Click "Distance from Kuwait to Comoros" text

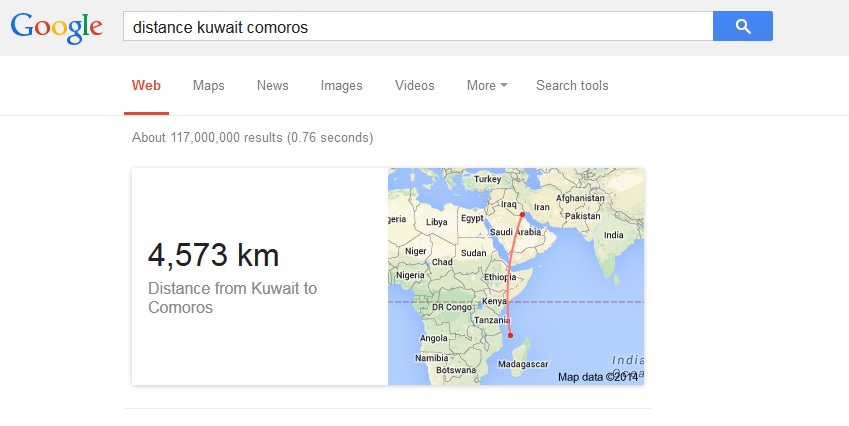232,298
